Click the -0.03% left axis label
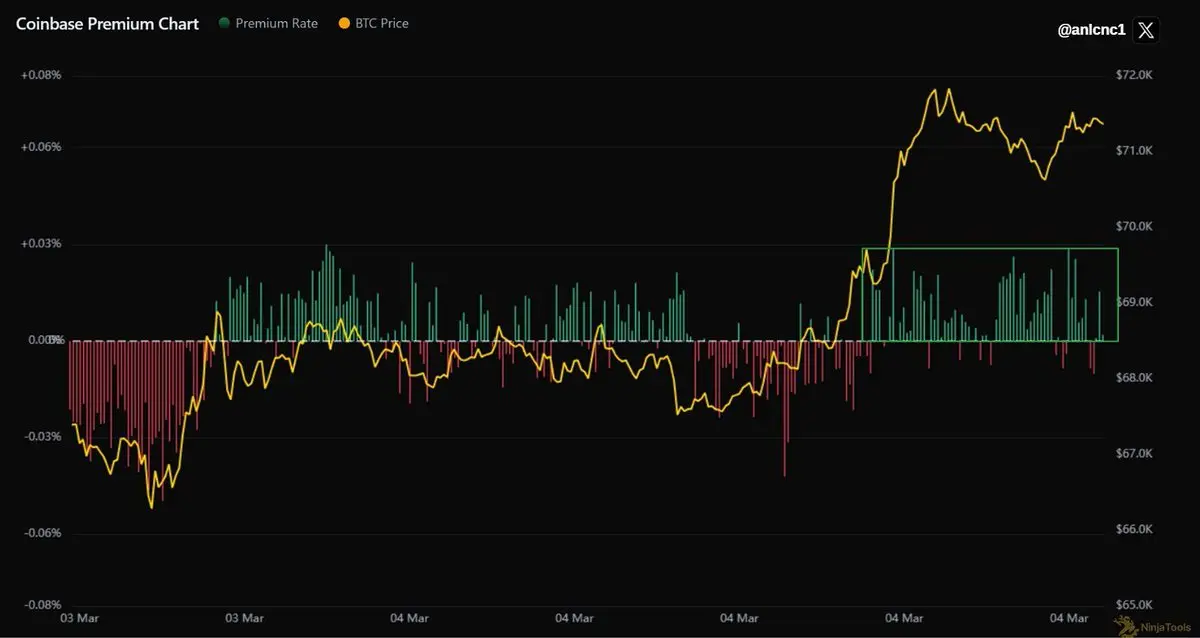 coord(42,436)
